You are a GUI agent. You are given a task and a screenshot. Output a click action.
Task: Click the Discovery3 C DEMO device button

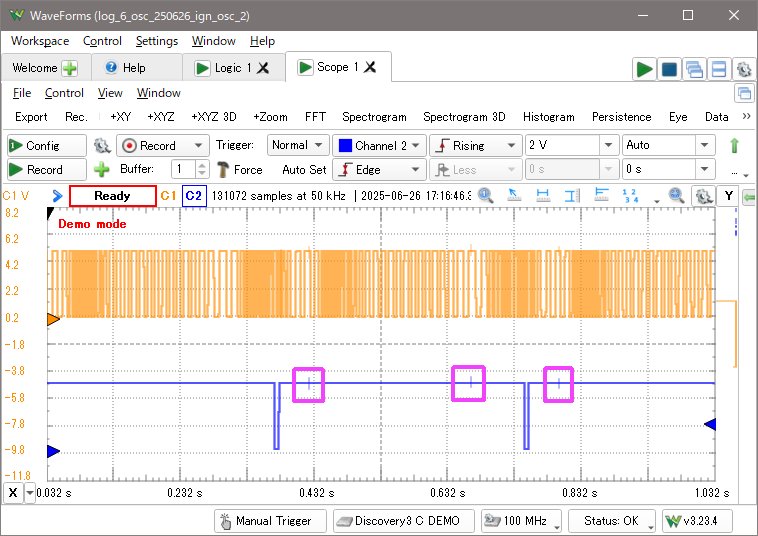point(404,521)
